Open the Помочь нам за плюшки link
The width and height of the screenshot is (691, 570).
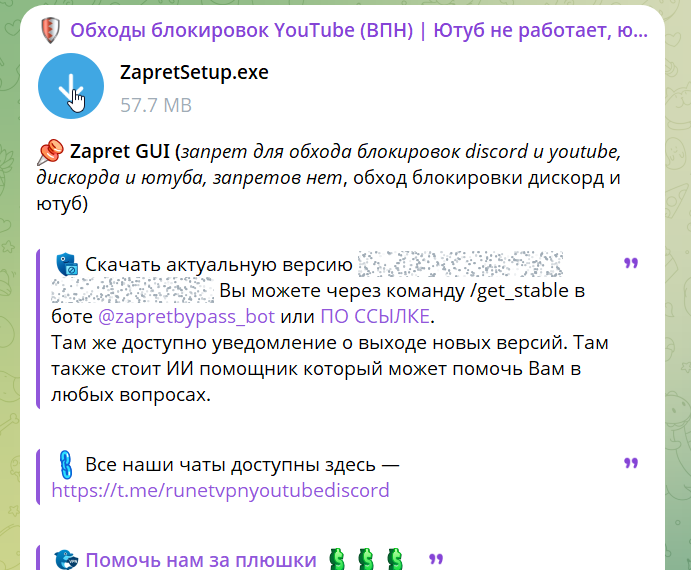201,560
